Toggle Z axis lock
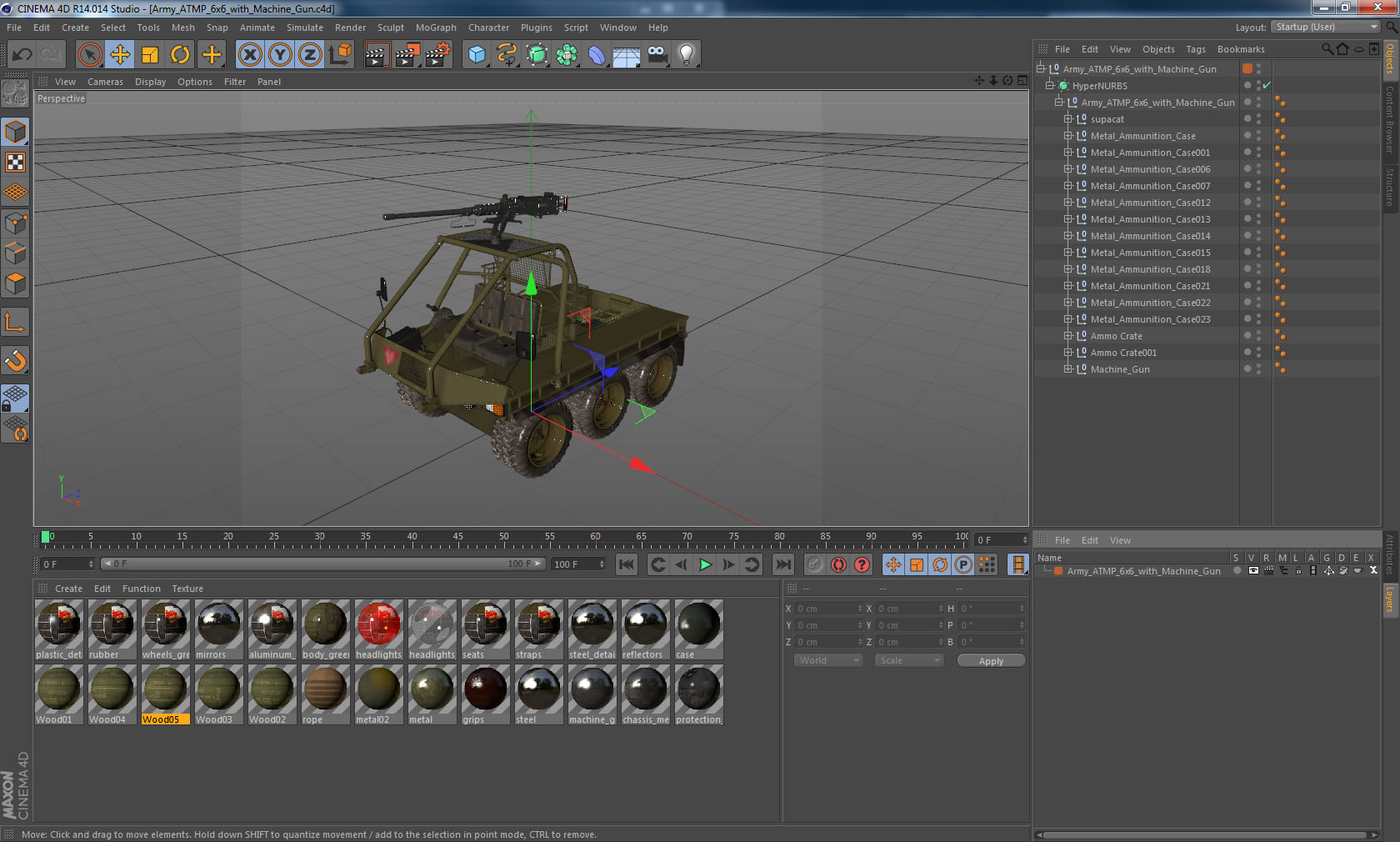 (x=310, y=55)
